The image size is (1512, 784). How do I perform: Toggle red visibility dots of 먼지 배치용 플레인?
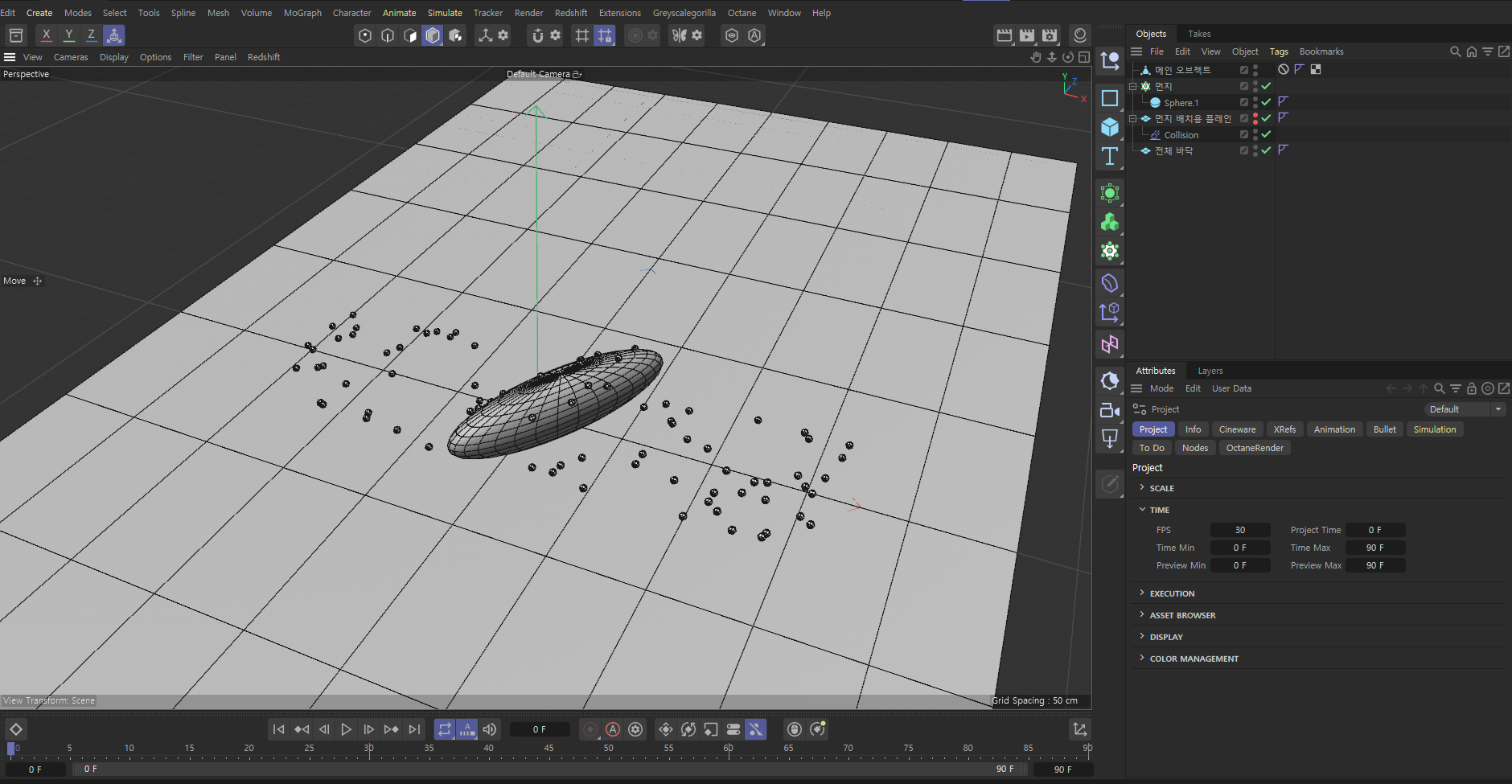(1255, 118)
